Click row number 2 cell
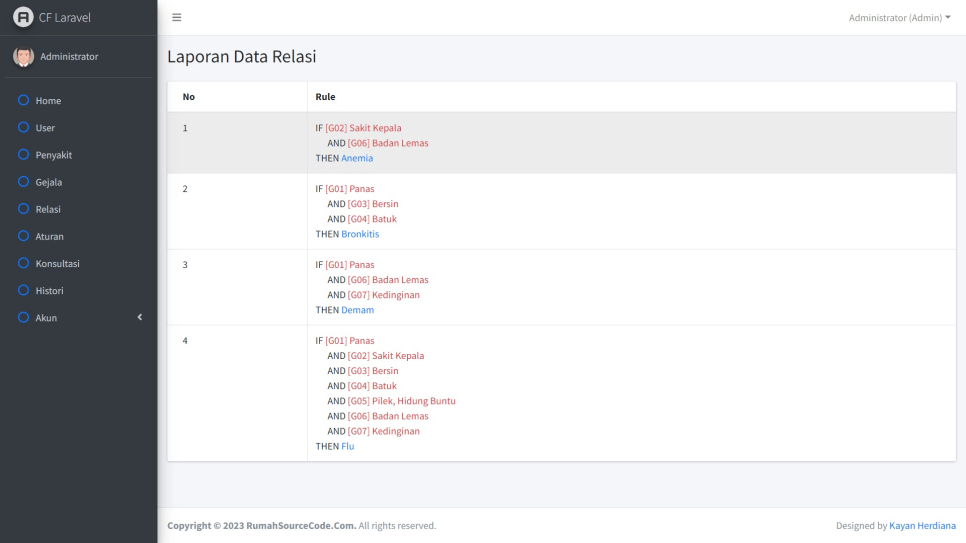The width and height of the screenshot is (966, 543). click(x=237, y=211)
